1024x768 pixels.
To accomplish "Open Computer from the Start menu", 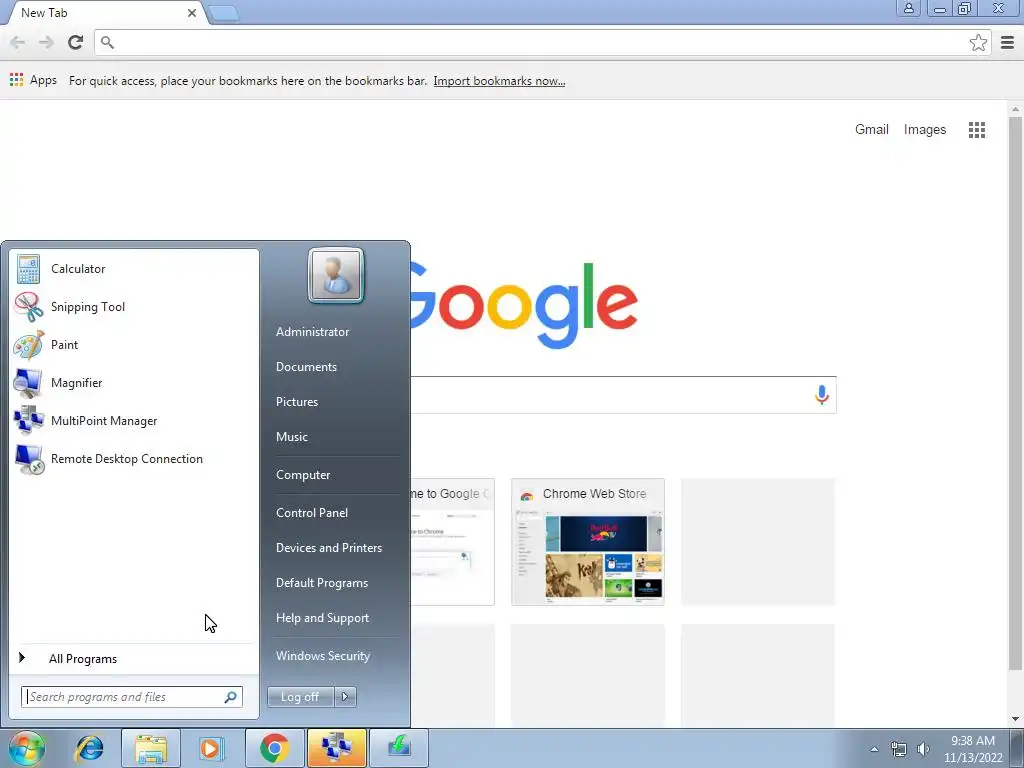I will tap(303, 475).
